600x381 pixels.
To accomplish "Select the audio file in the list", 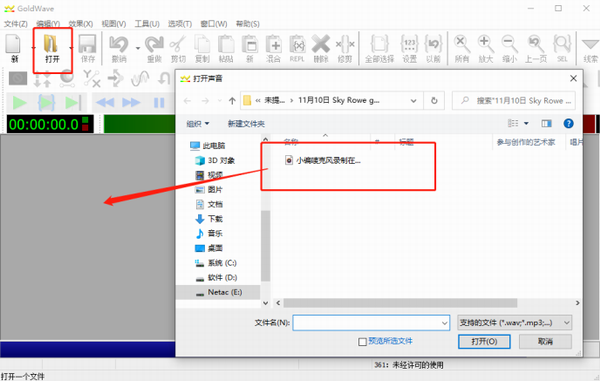I will [323, 160].
